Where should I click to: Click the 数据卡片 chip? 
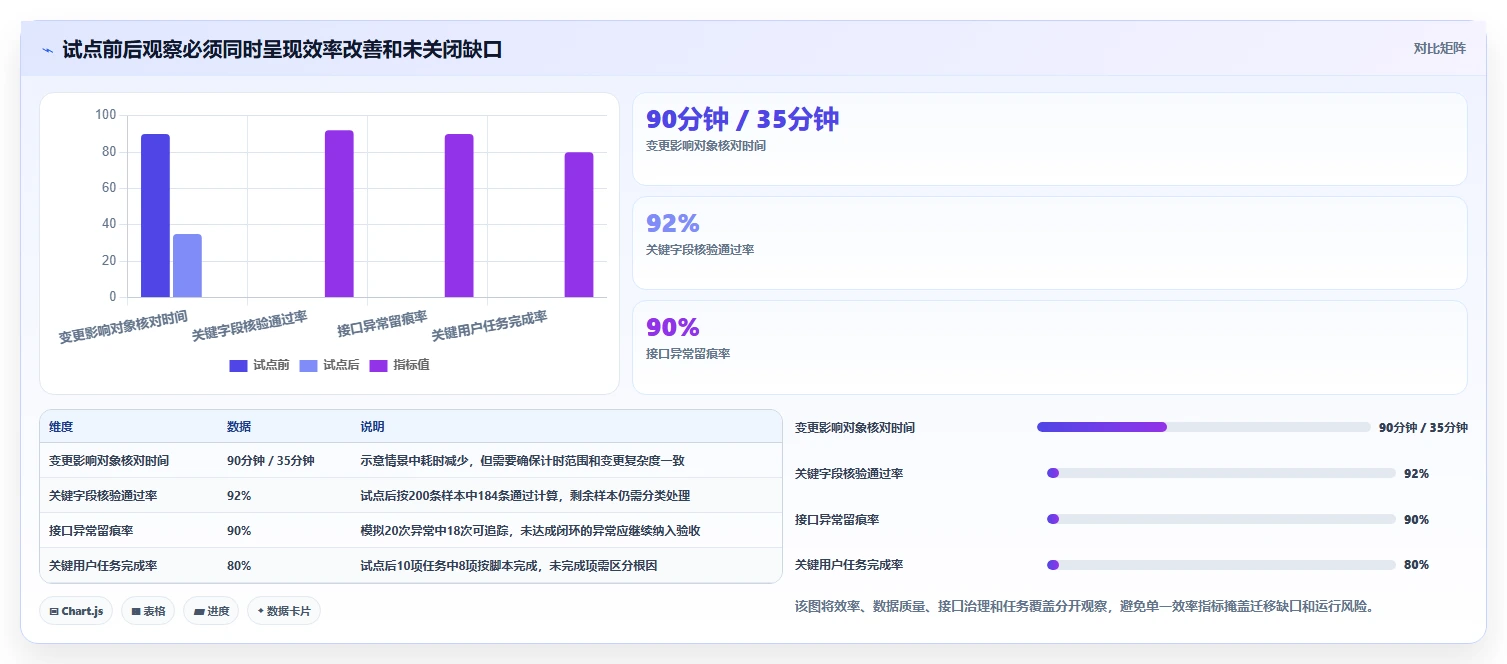click(284, 611)
